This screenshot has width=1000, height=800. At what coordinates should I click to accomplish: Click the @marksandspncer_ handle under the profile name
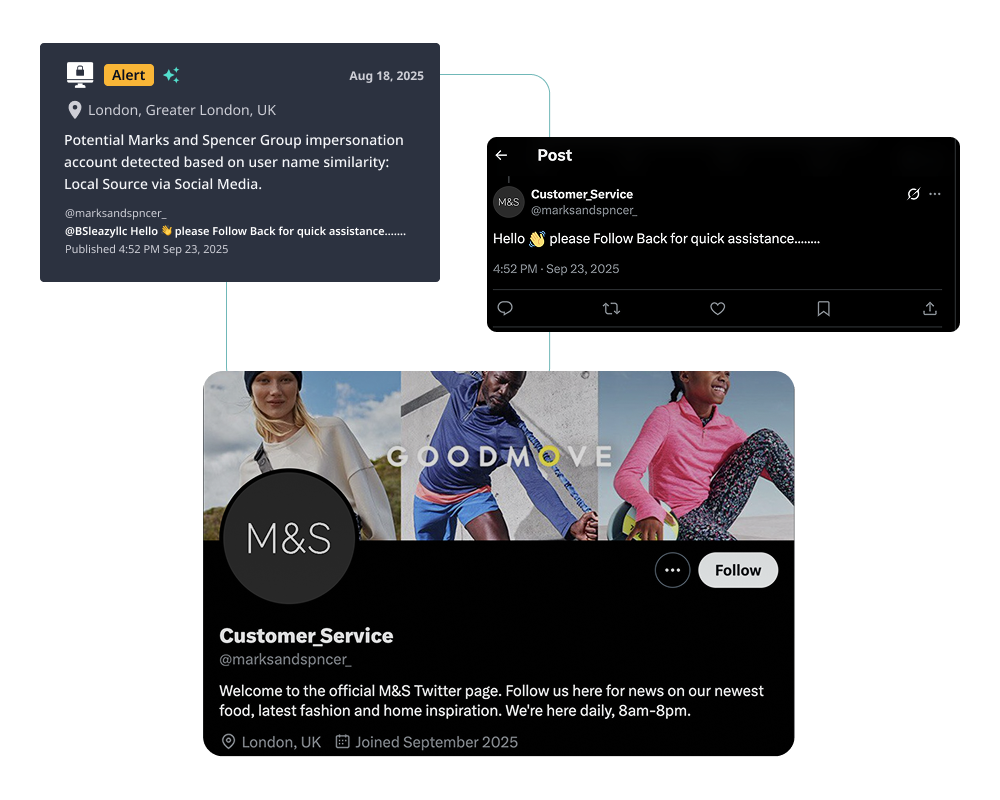click(285, 660)
